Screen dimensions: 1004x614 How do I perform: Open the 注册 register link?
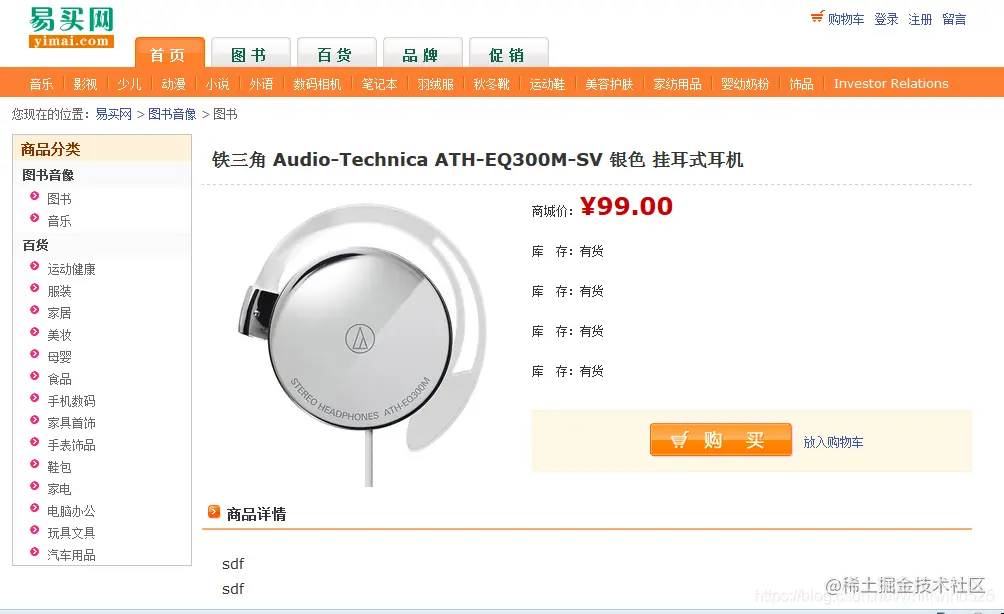point(920,19)
